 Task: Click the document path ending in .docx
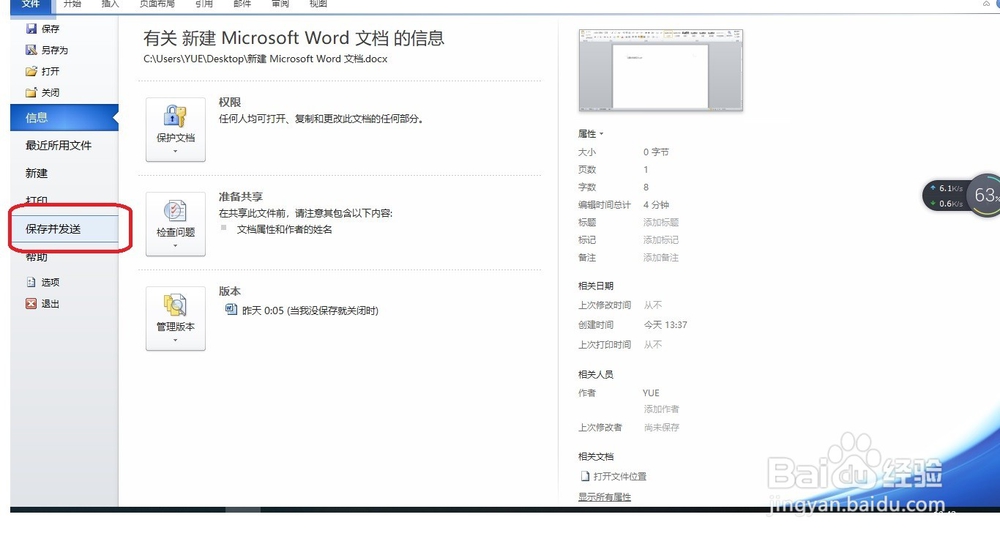265,59
